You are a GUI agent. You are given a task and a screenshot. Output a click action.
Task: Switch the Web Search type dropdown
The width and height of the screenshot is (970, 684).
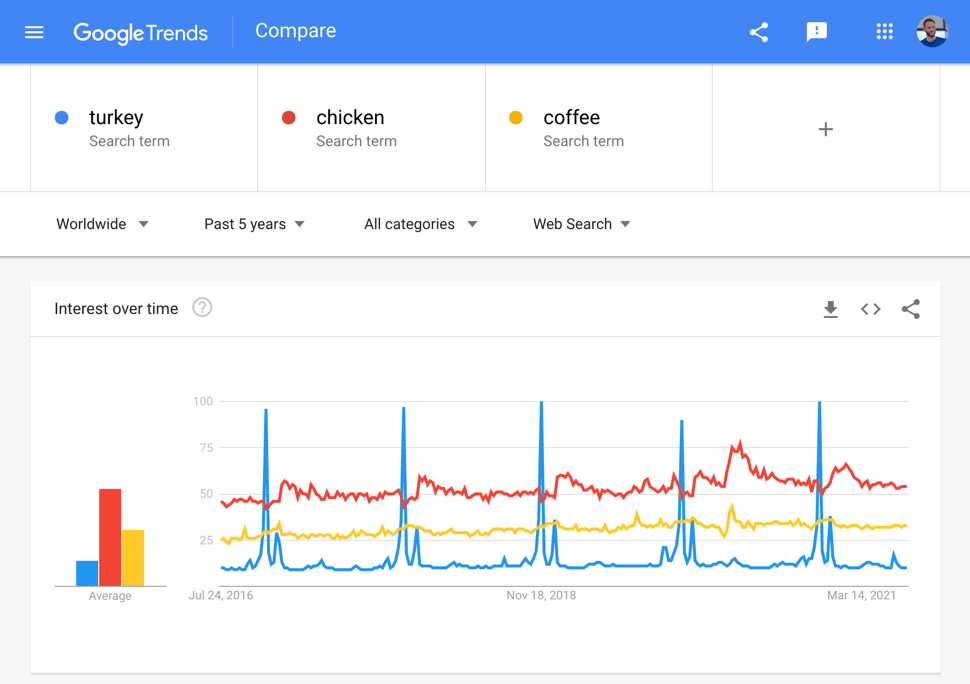[x=580, y=224]
